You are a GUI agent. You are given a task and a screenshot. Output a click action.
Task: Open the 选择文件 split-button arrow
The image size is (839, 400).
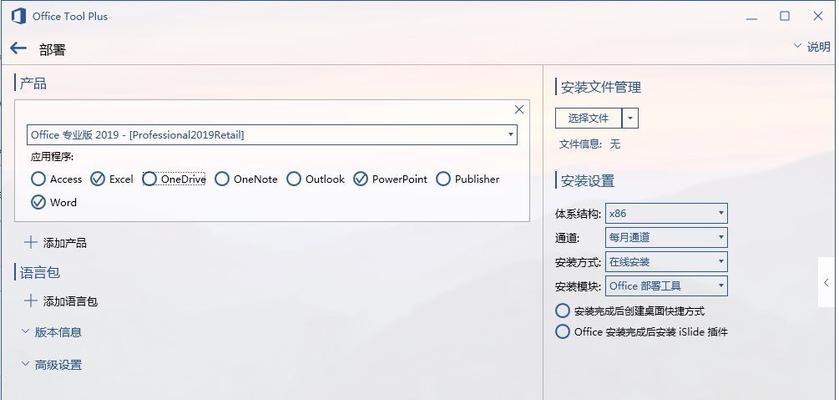click(x=630, y=118)
